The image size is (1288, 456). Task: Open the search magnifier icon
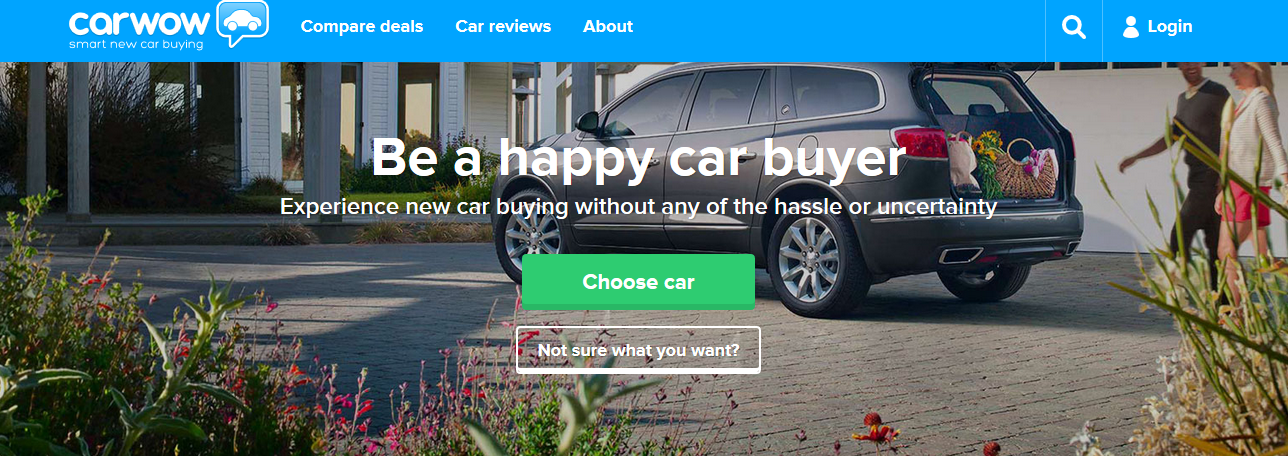[1074, 28]
